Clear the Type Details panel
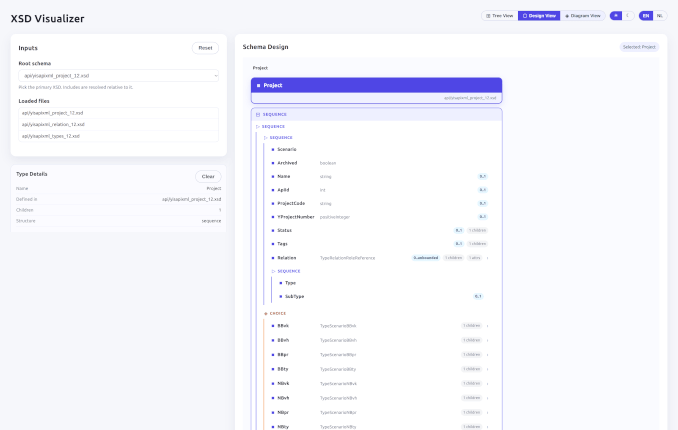The width and height of the screenshot is (678, 430). (x=207, y=176)
